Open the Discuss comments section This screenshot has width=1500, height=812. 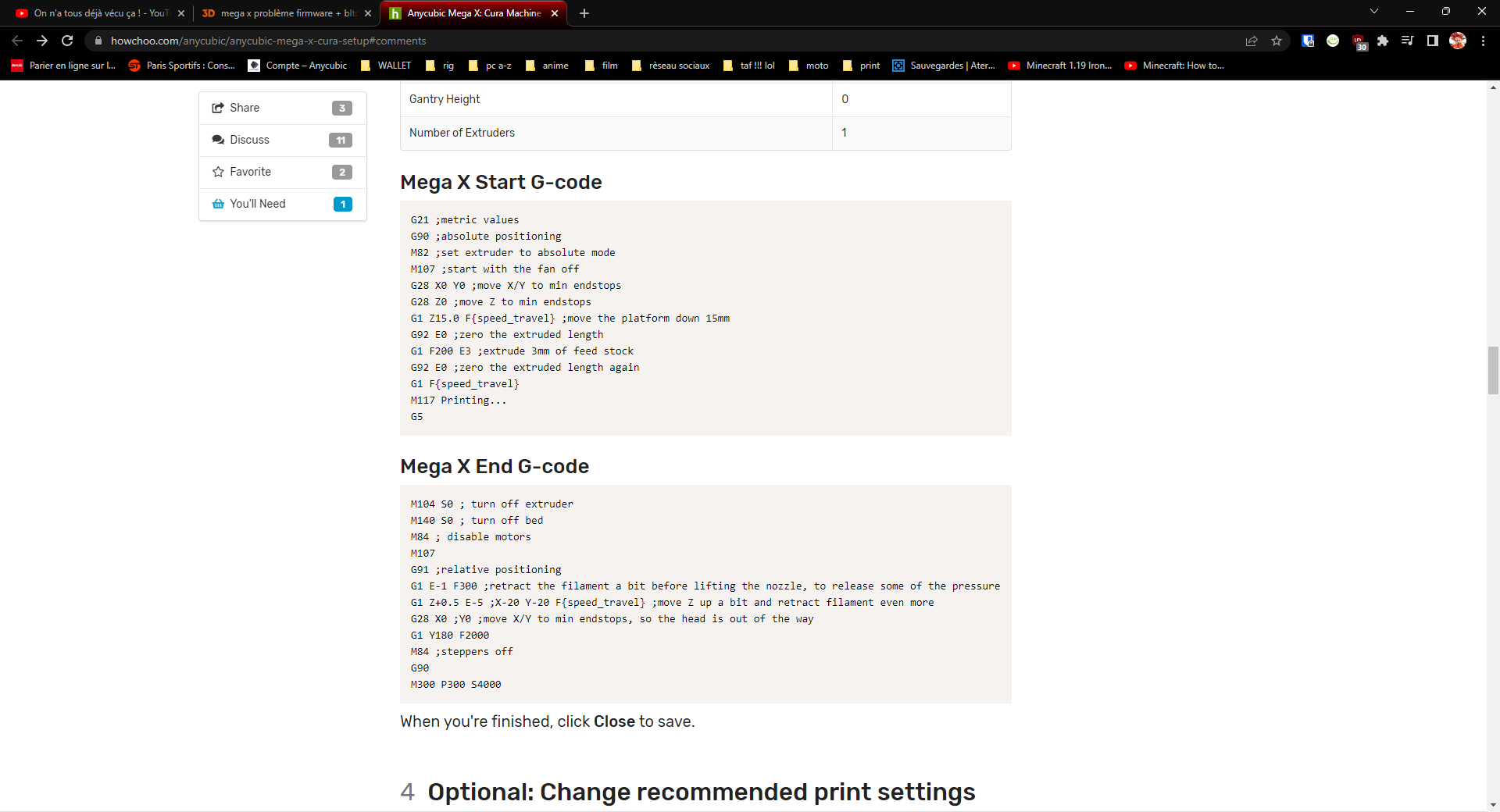pyautogui.click(x=282, y=140)
